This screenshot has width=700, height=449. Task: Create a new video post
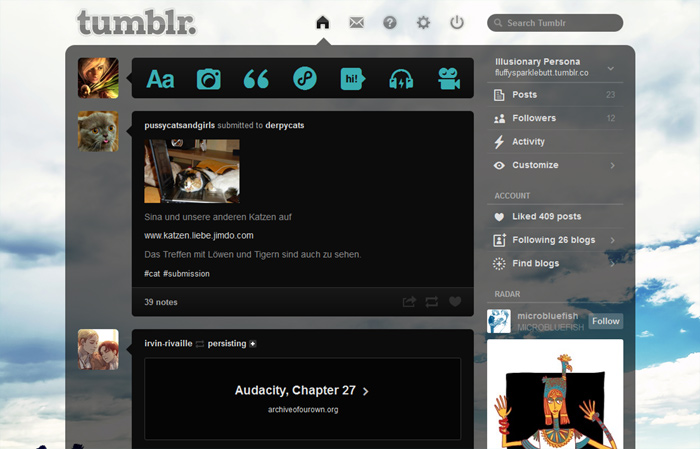point(449,79)
